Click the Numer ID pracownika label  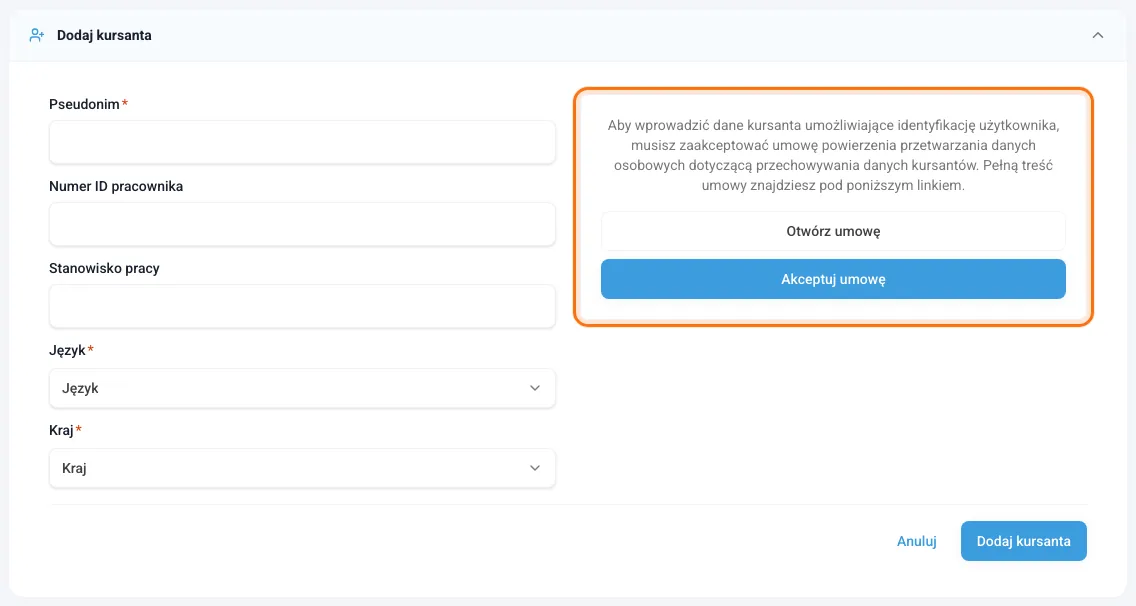[x=116, y=186]
